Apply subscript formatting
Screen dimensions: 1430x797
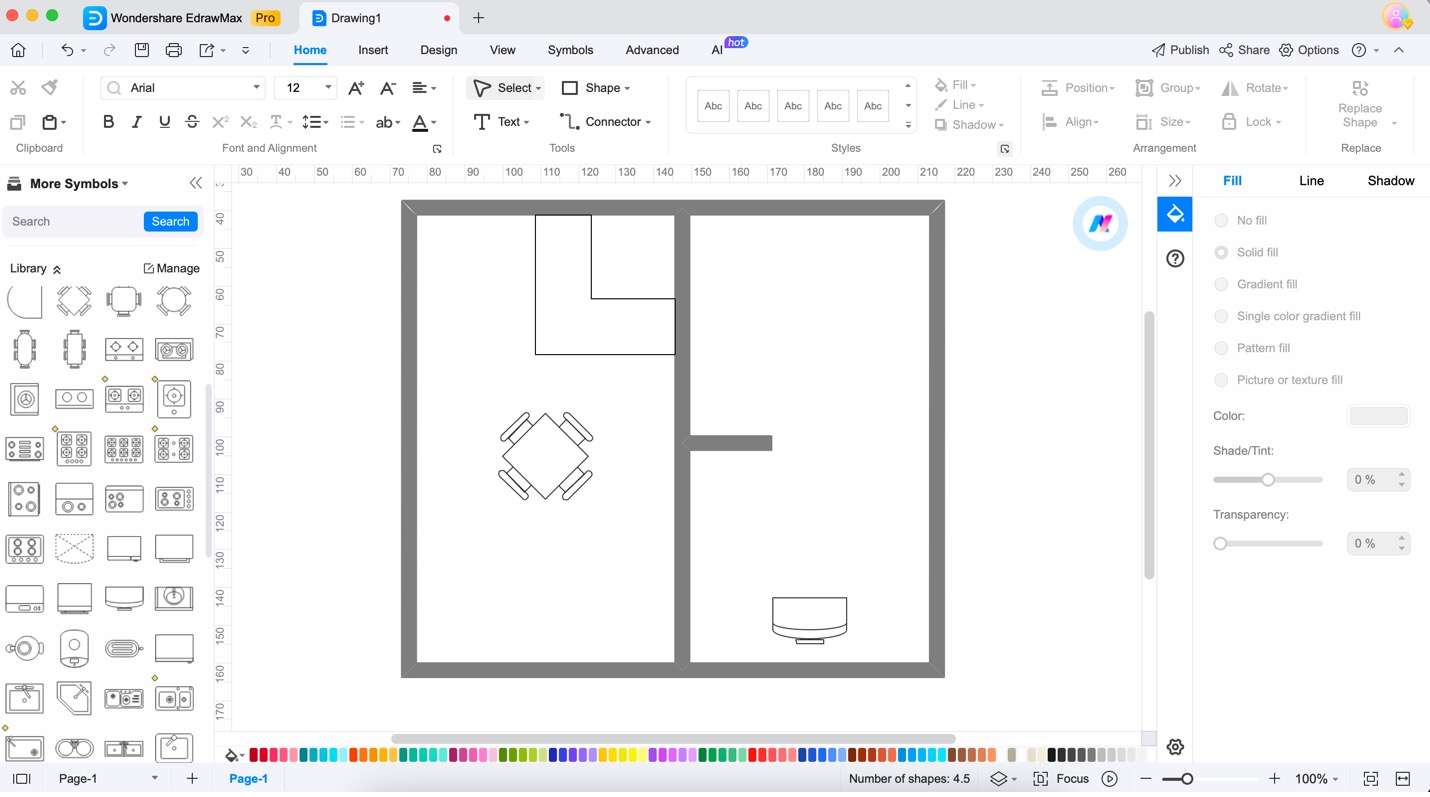(x=249, y=122)
